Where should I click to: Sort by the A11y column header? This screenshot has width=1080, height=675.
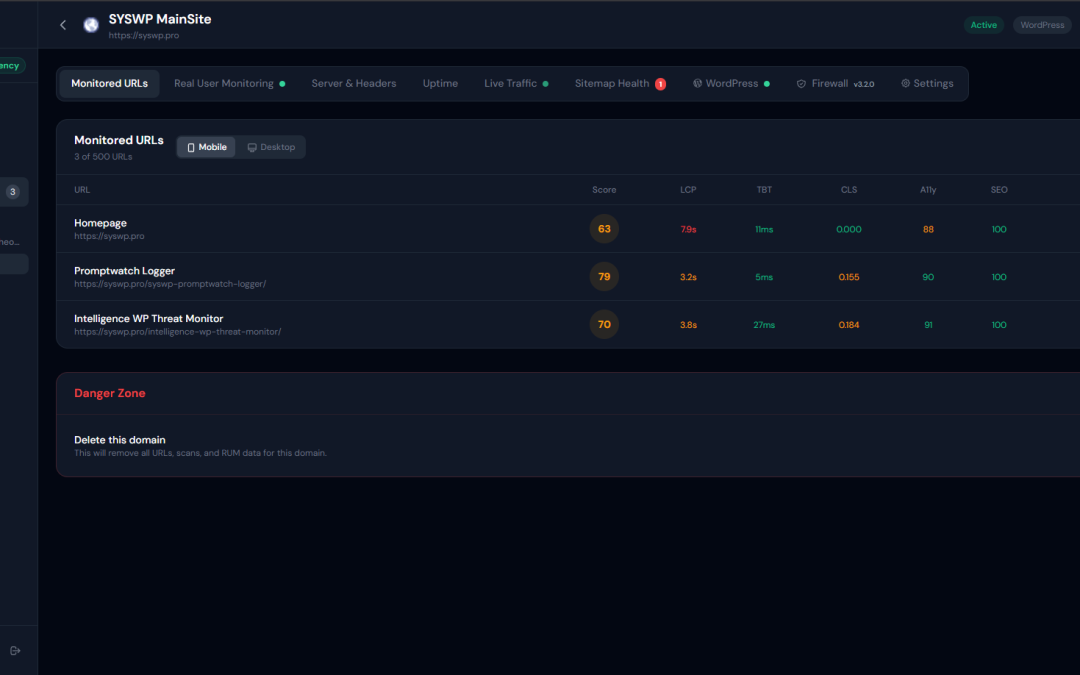point(928,190)
